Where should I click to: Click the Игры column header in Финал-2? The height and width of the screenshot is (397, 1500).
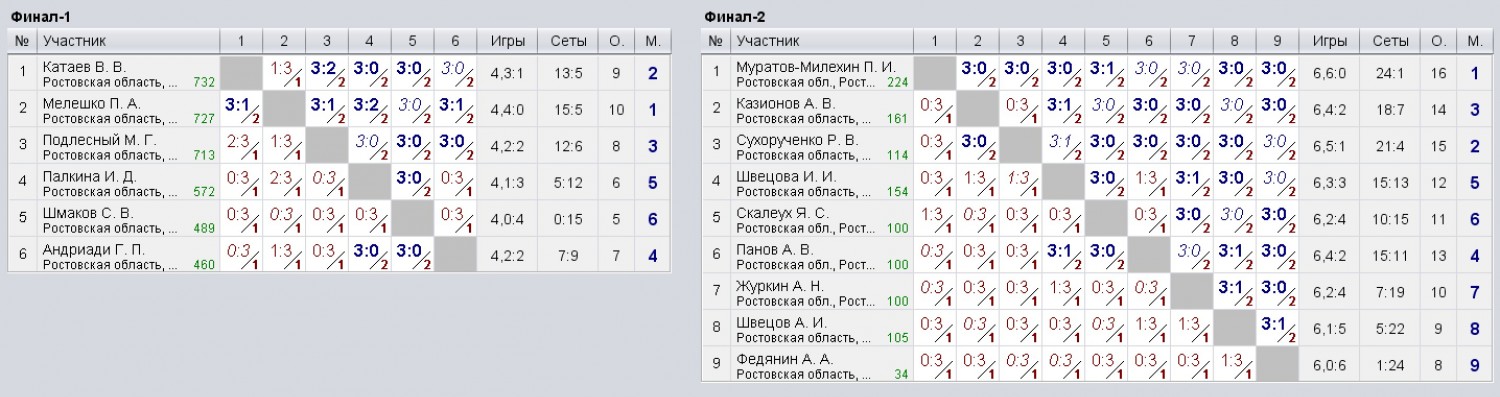click(1330, 41)
